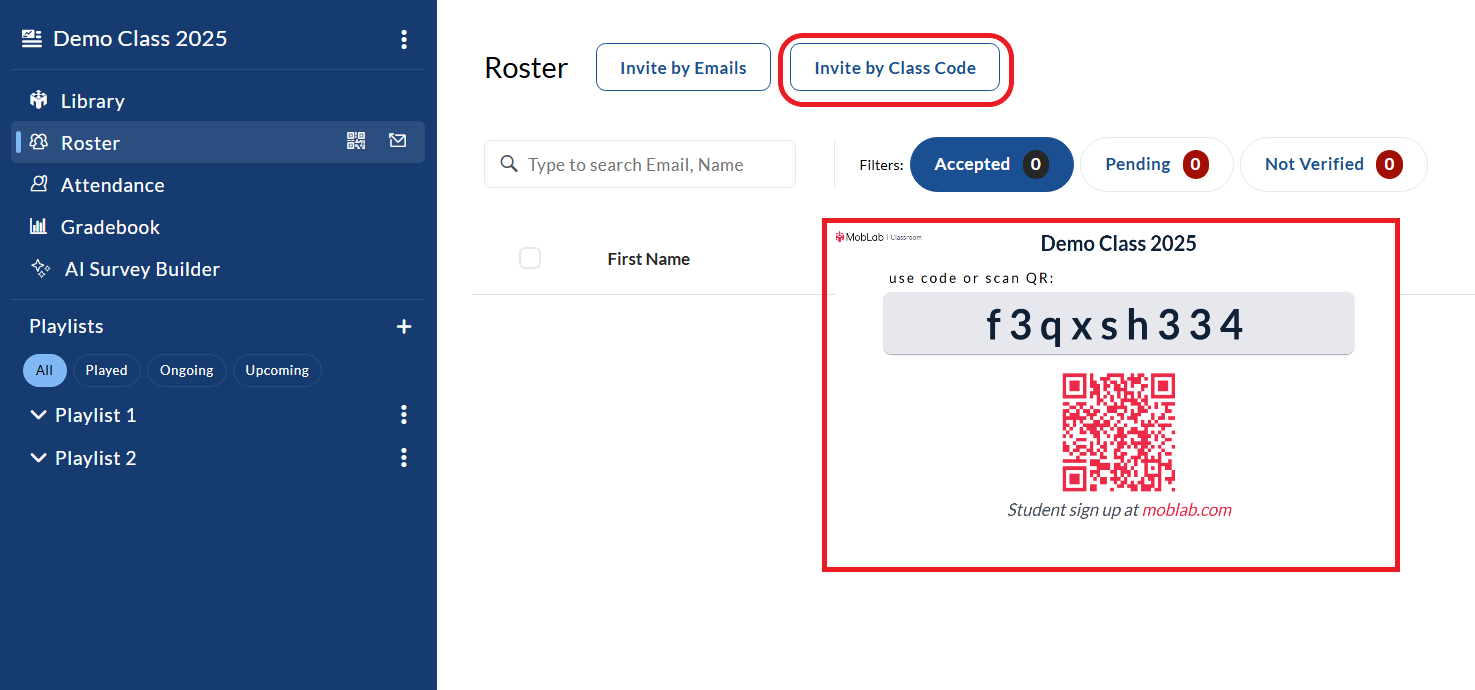Add a new playlist with plus icon
This screenshot has width=1475, height=690.
point(404,327)
